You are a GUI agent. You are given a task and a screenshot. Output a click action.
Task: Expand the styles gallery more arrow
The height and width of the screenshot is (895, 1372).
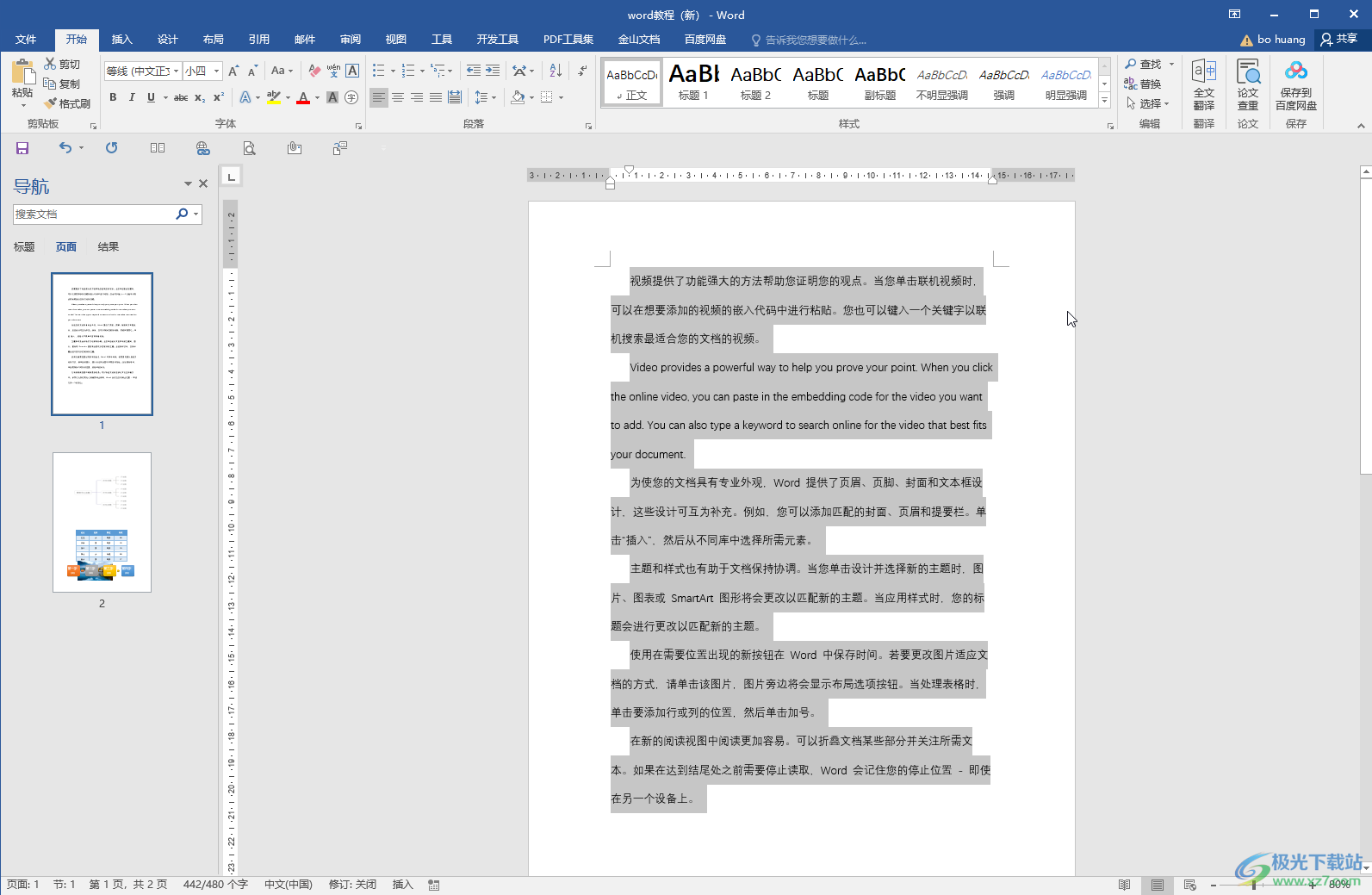click(1104, 101)
